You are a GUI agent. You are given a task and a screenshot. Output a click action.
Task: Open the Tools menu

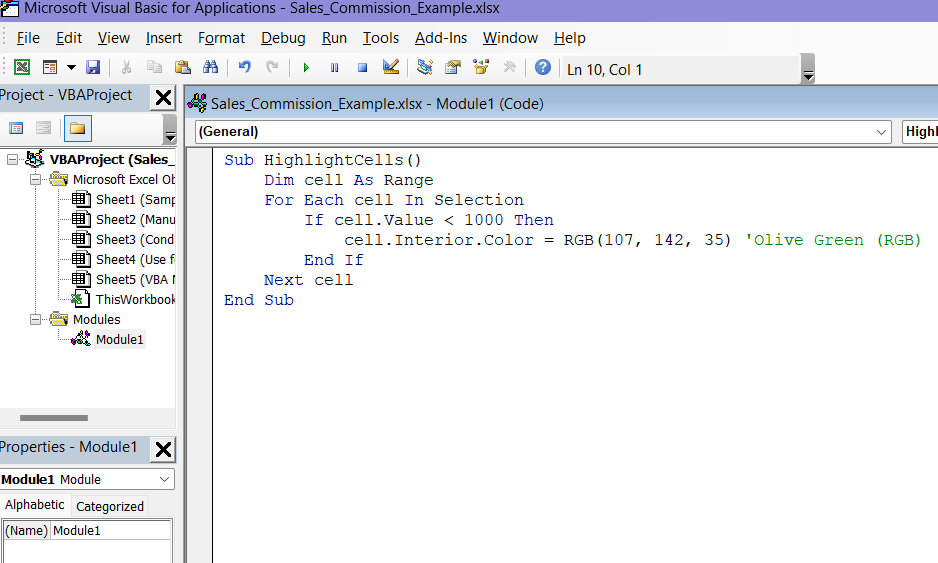click(380, 38)
